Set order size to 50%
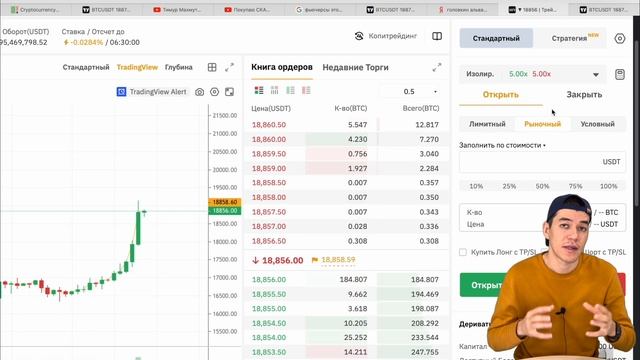This screenshot has width=640, height=360. pyautogui.click(x=542, y=186)
